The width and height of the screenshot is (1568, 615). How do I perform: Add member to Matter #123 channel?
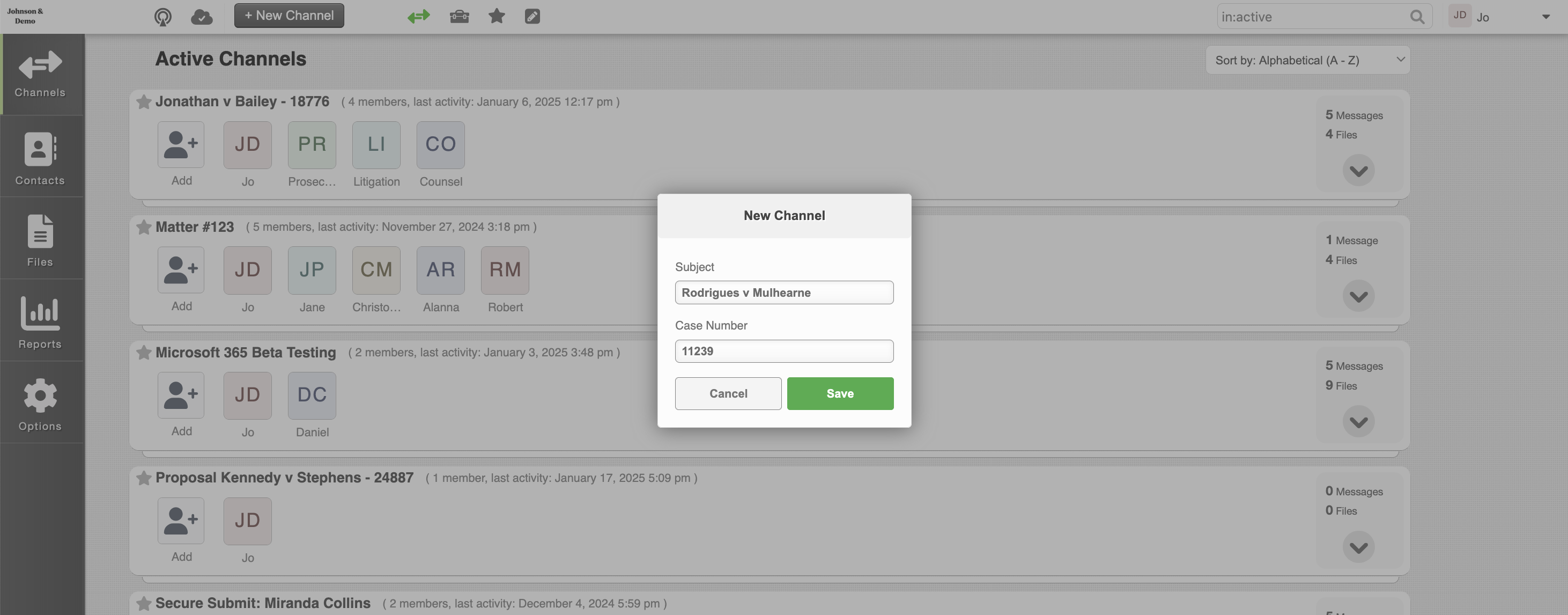click(181, 270)
